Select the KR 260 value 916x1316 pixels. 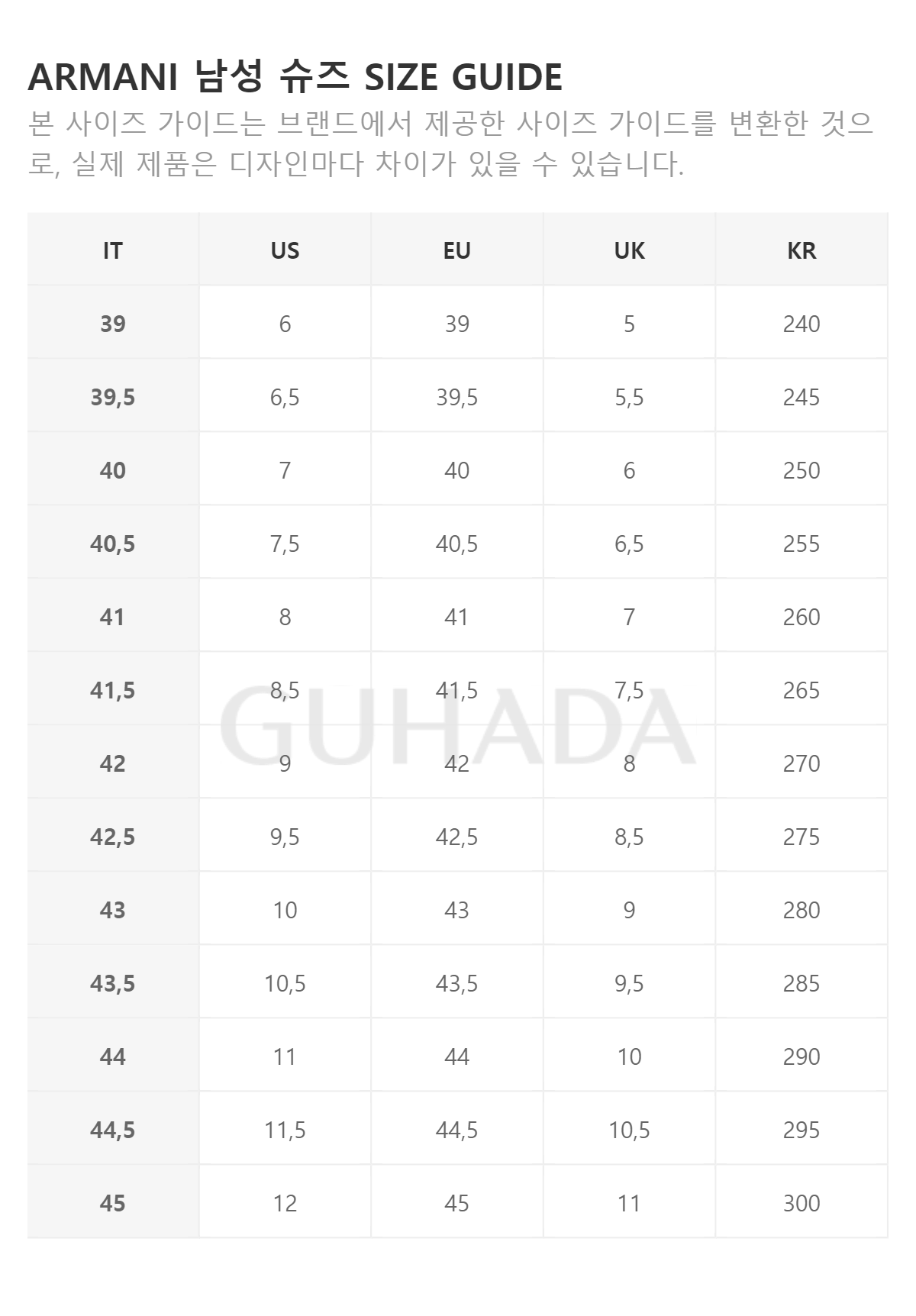pos(801,617)
